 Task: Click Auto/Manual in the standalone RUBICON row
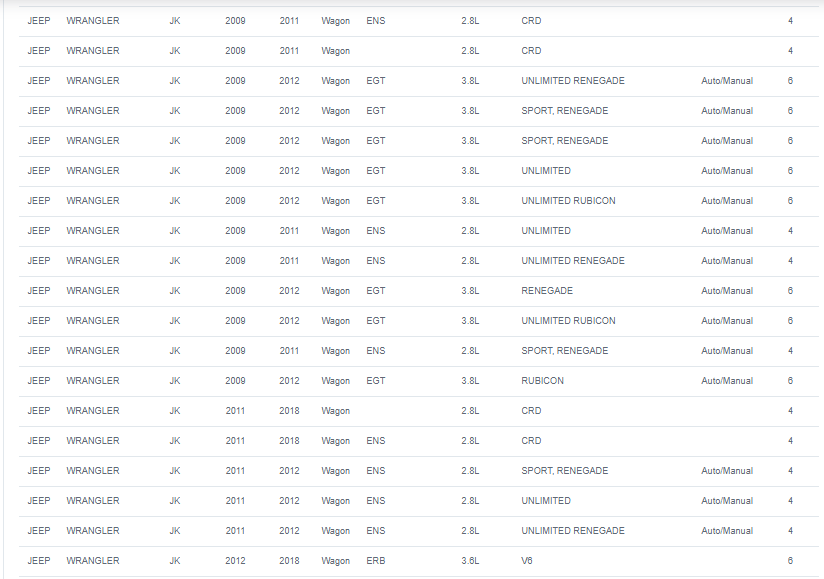[x=727, y=380]
